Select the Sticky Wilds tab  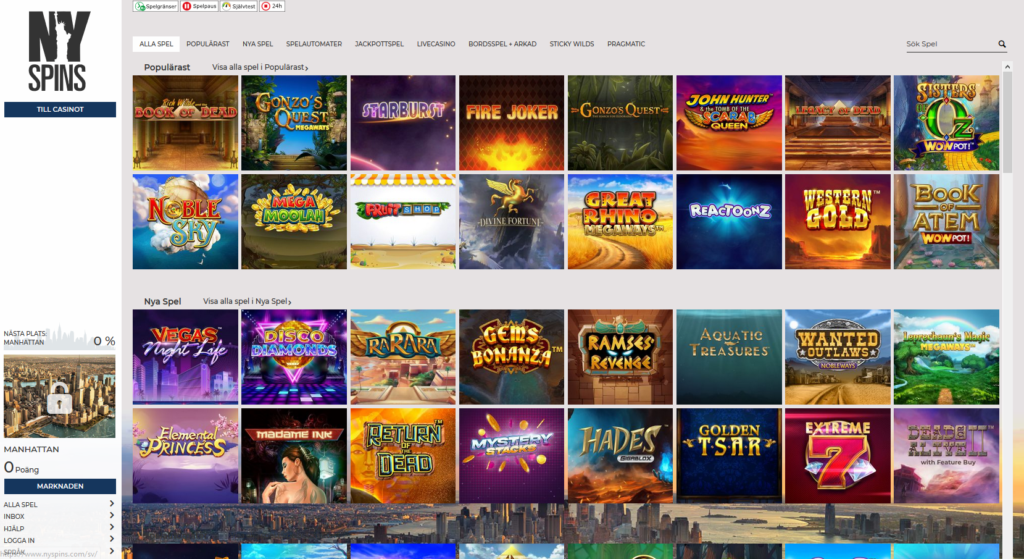571,44
